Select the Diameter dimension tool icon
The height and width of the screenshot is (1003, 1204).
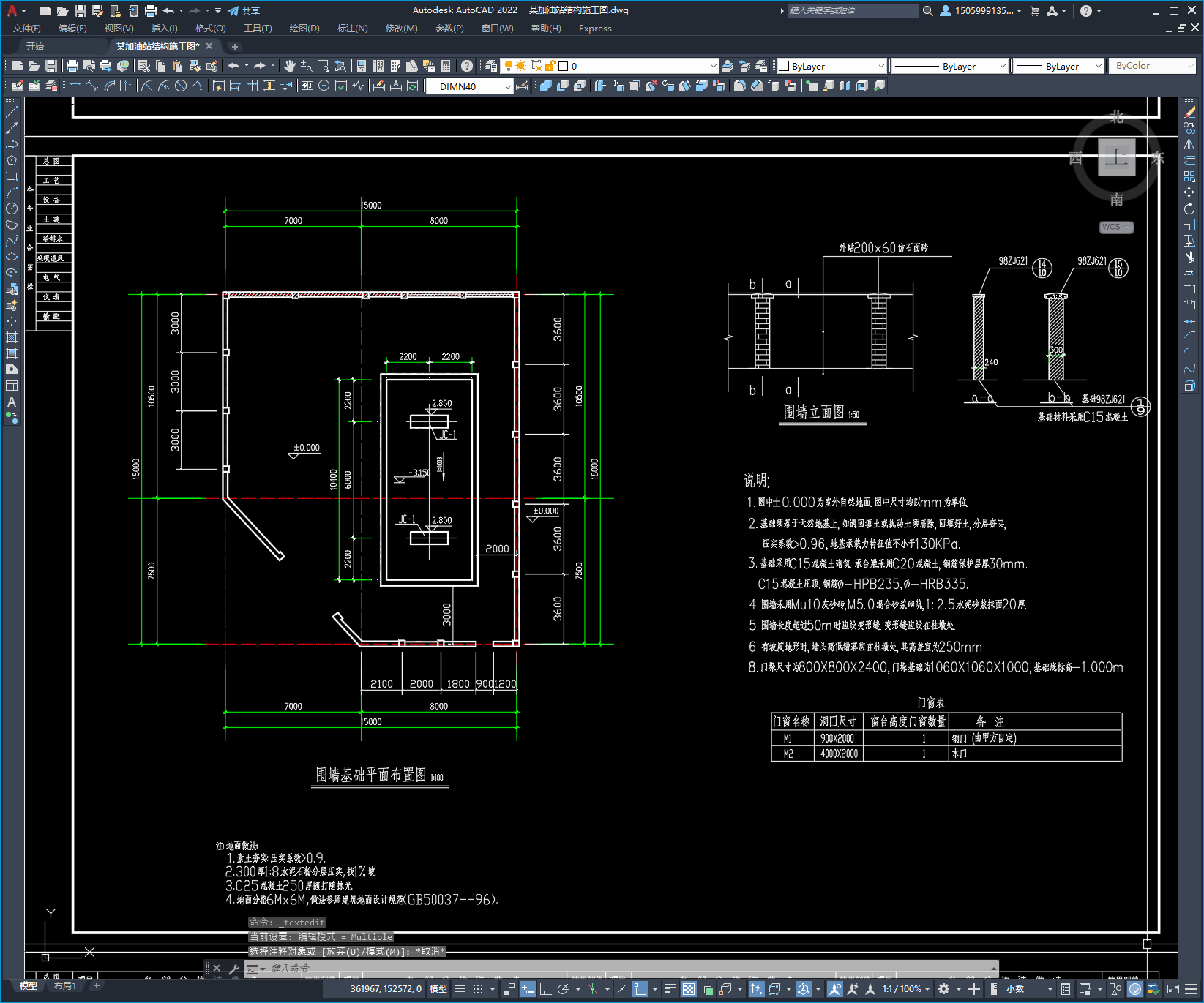coord(181,86)
